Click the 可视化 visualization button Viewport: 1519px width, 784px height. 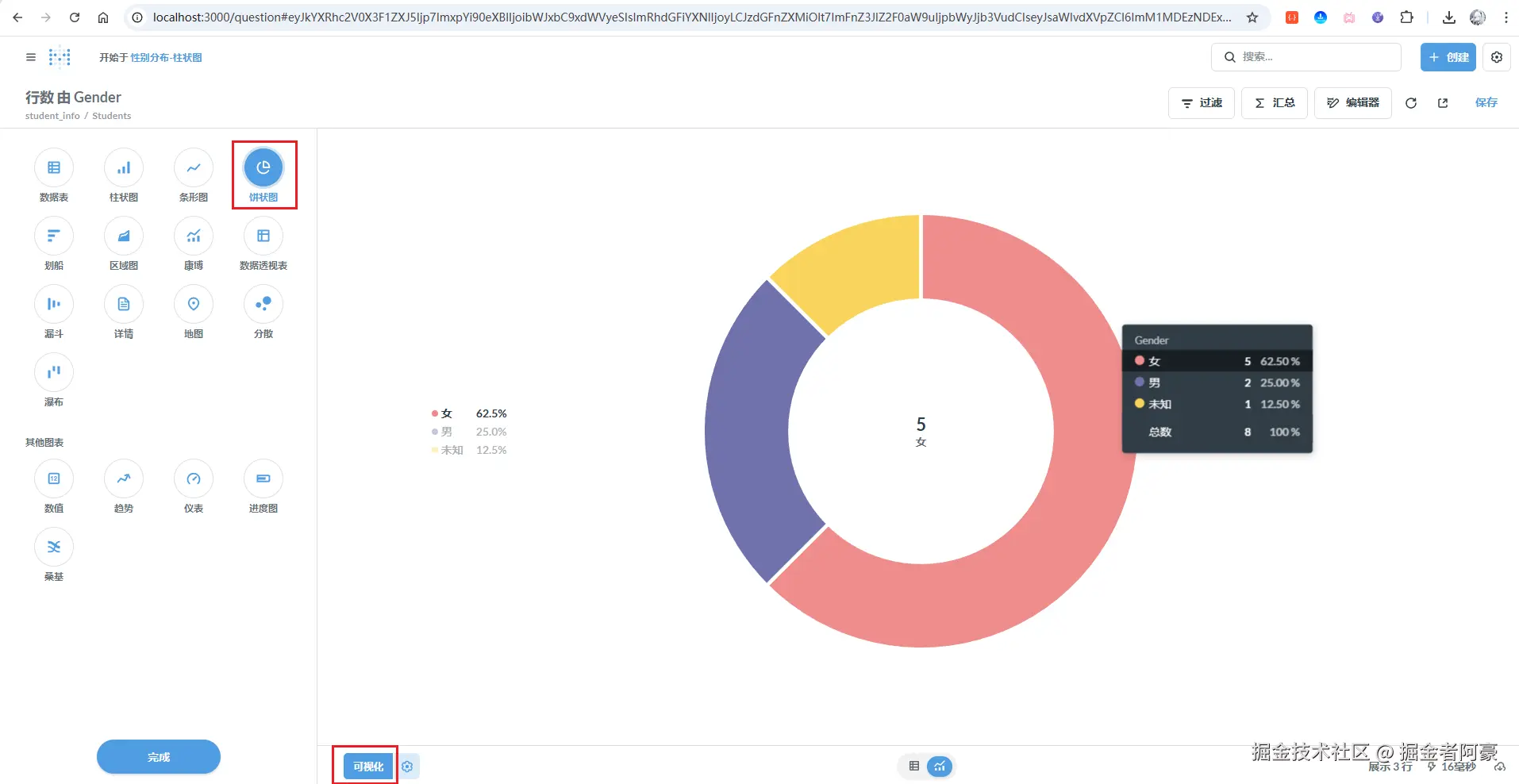368,767
